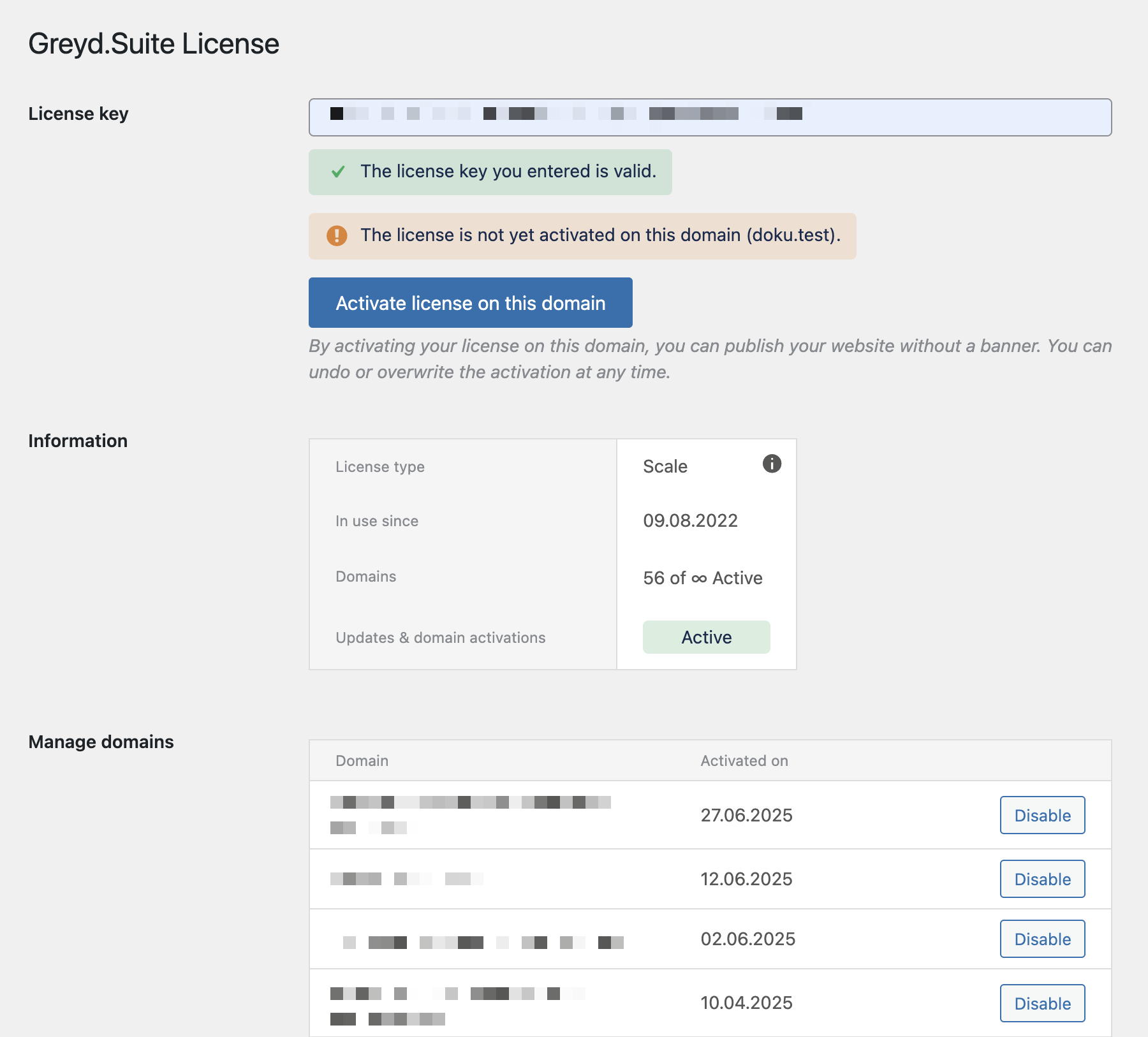Activate license on this domain
The width and height of the screenshot is (1148, 1037).
(x=471, y=303)
